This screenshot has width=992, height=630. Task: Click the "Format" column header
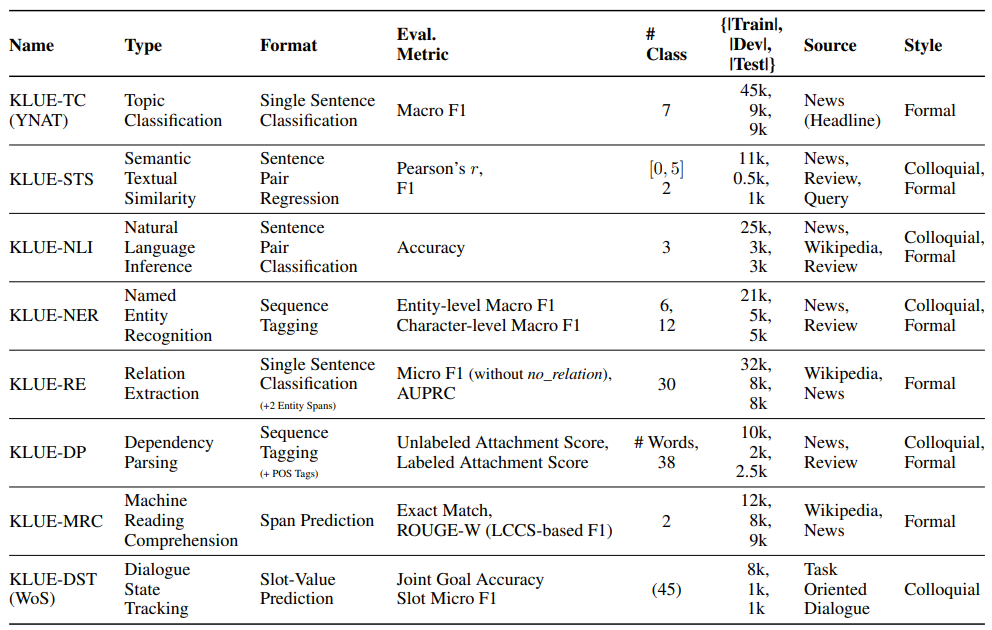tap(288, 45)
